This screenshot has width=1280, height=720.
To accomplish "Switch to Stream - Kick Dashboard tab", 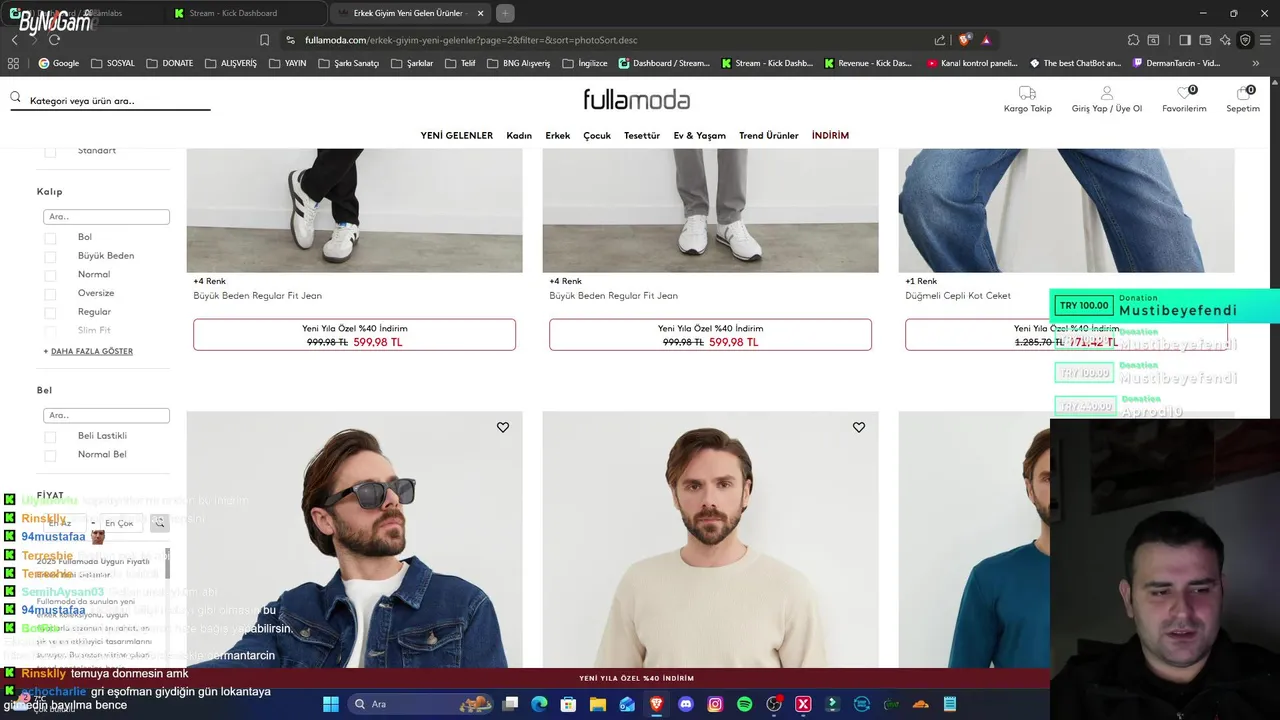I will pyautogui.click(x=245, y=13).
